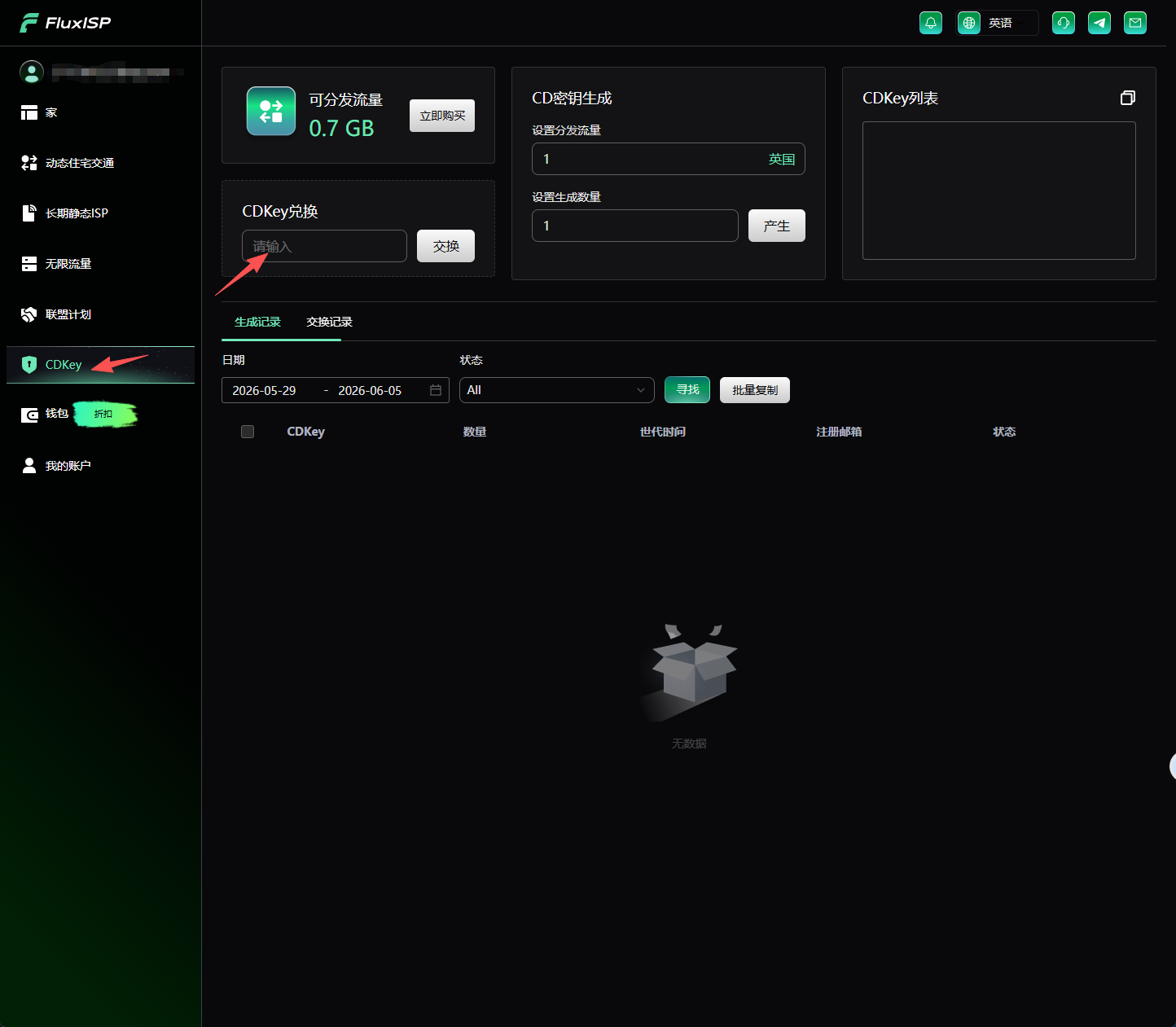The image size is (1176, 1027).
Task: Open the mail envelope icon
Action: coord(1135,23)
